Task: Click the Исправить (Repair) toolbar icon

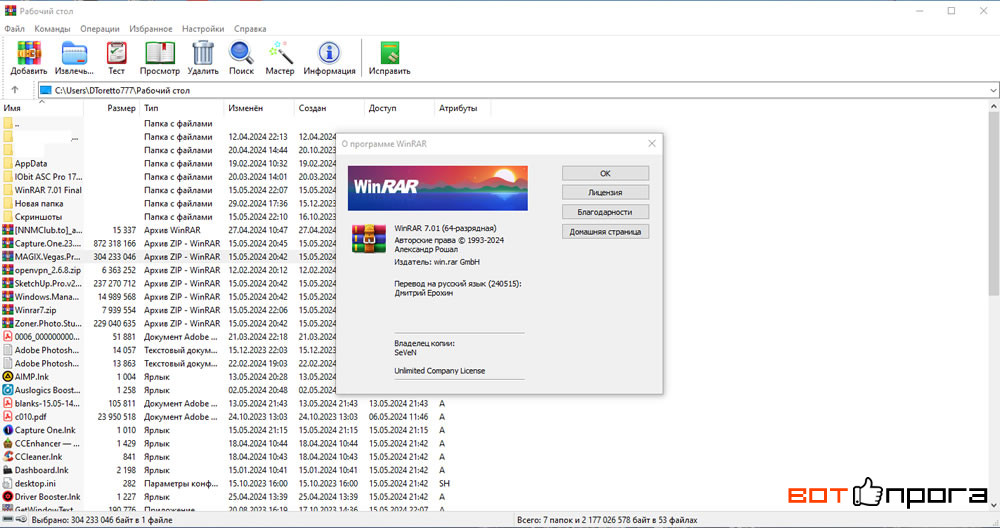Action: pyautogui.click(x=389, y=54)
